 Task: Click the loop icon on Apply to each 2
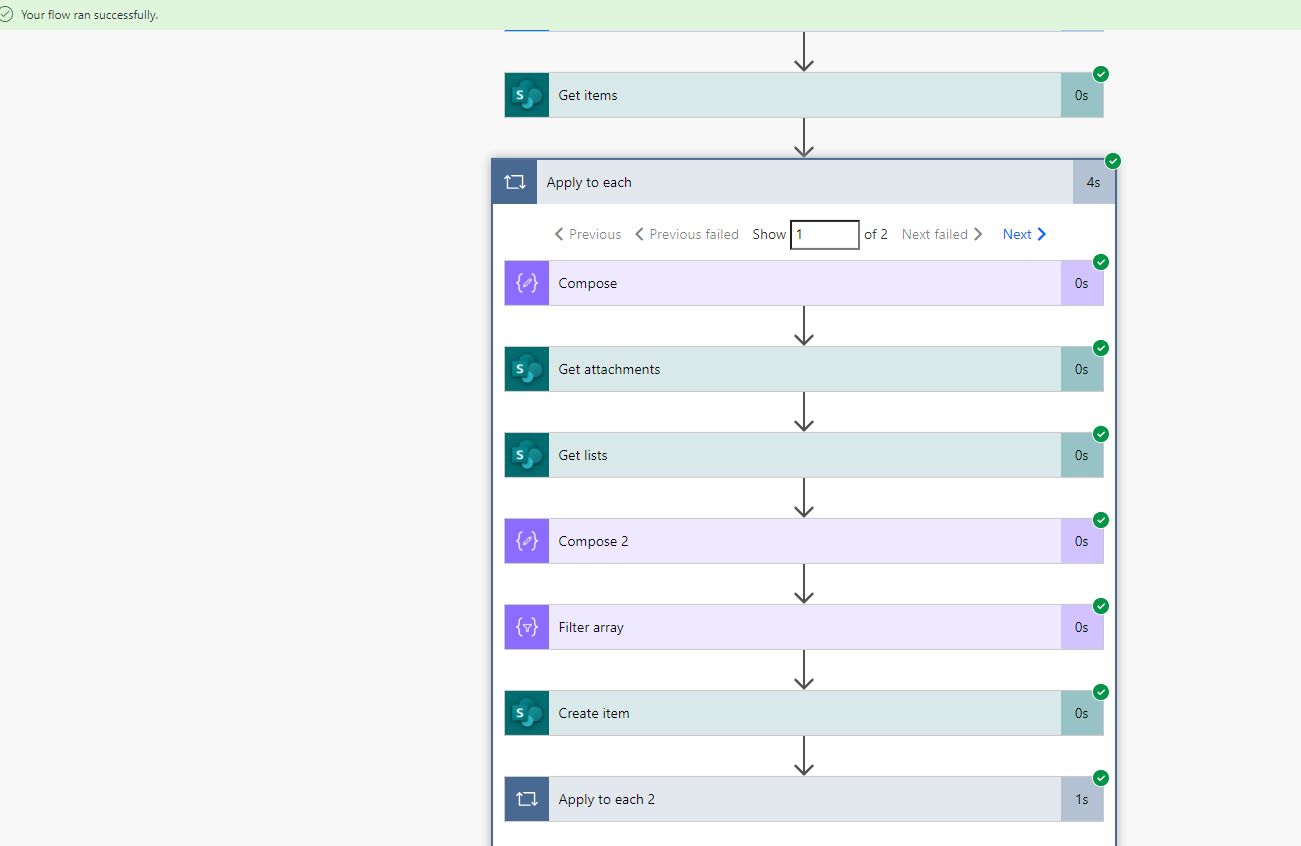(527, 799)
